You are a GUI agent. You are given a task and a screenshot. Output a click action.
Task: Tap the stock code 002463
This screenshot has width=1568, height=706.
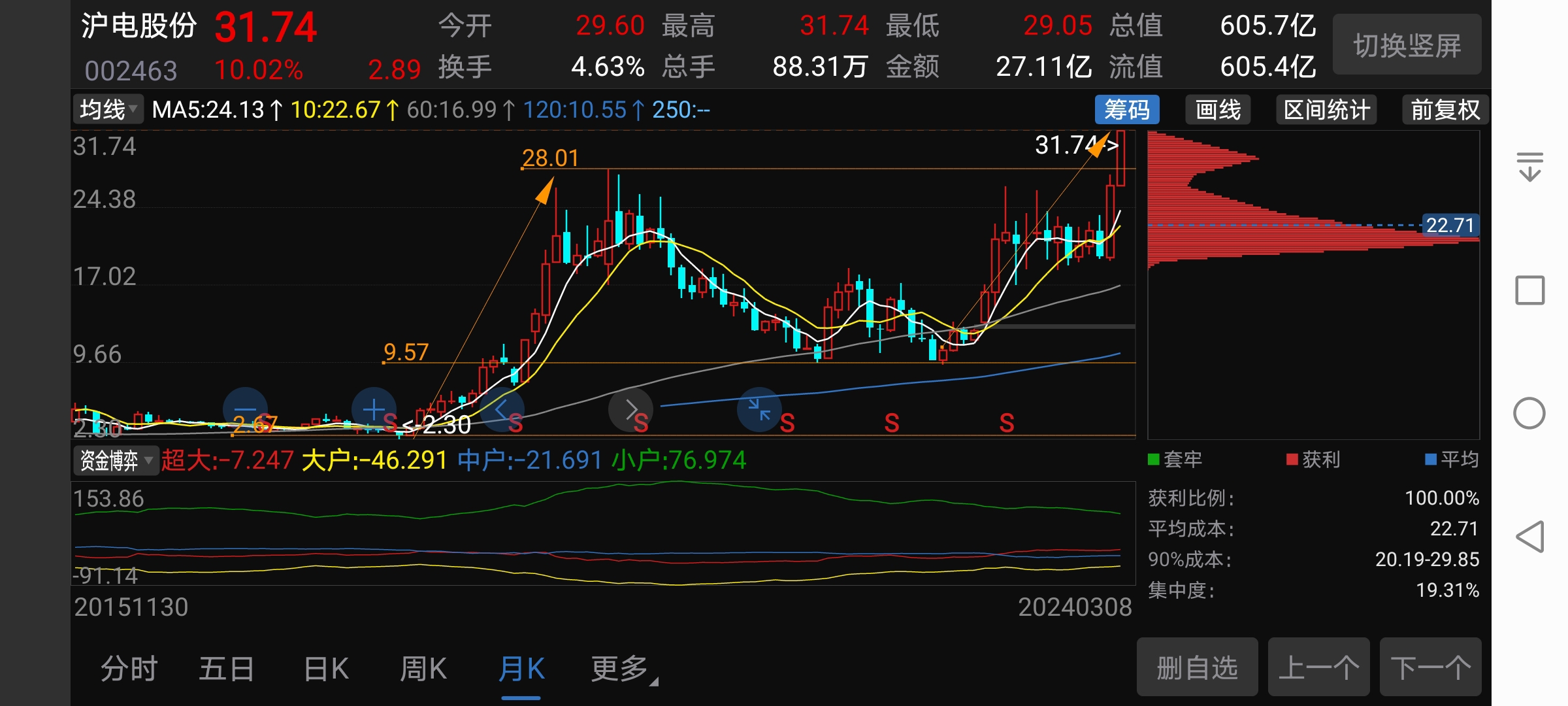[x=131, y=70]
